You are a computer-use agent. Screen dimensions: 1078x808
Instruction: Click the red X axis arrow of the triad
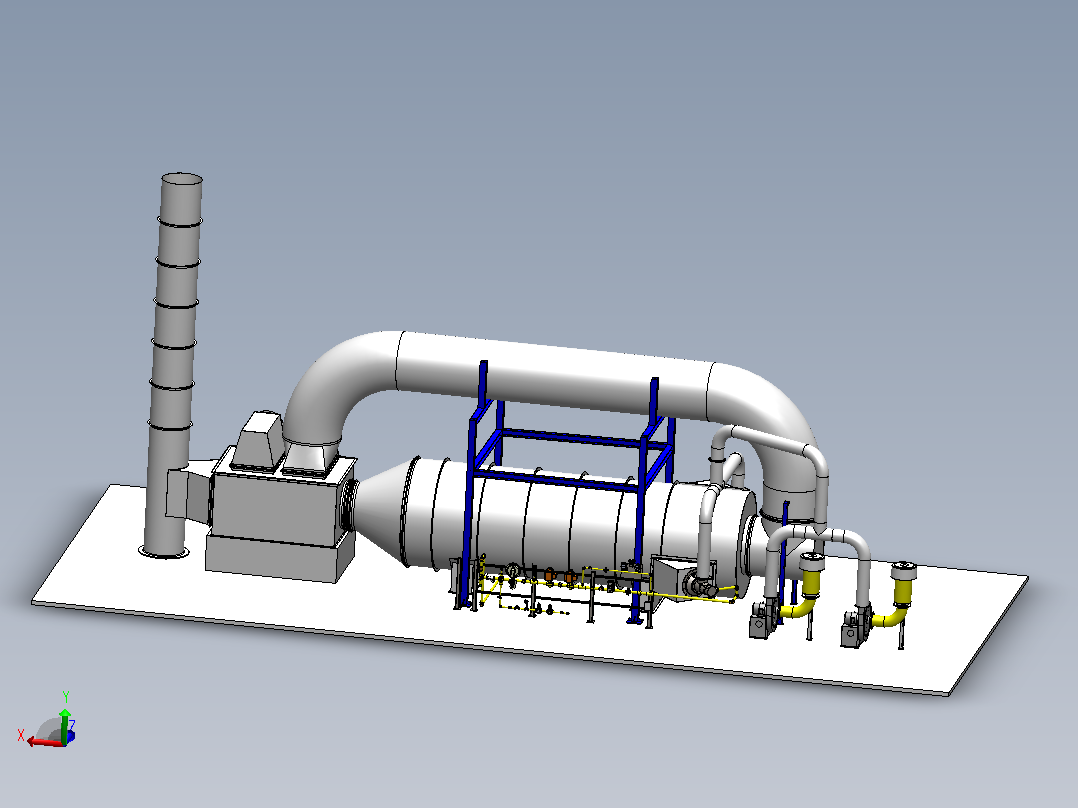43,743
